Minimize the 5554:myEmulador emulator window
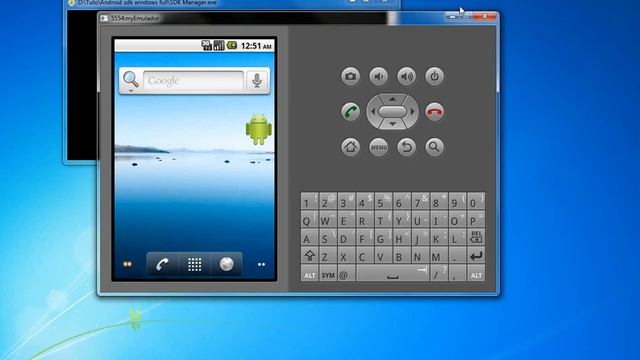Viewport: 640px width, 360px height. (452, 16)
